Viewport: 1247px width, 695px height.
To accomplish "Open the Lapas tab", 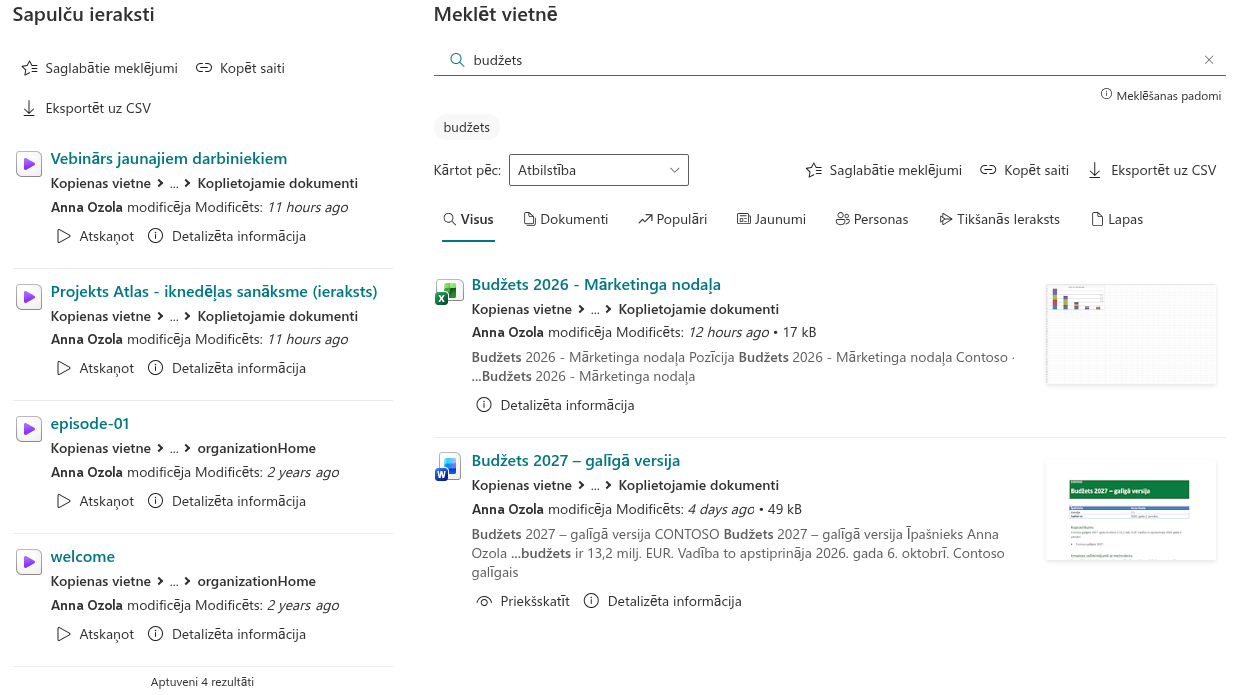I will coord(1117,219).
